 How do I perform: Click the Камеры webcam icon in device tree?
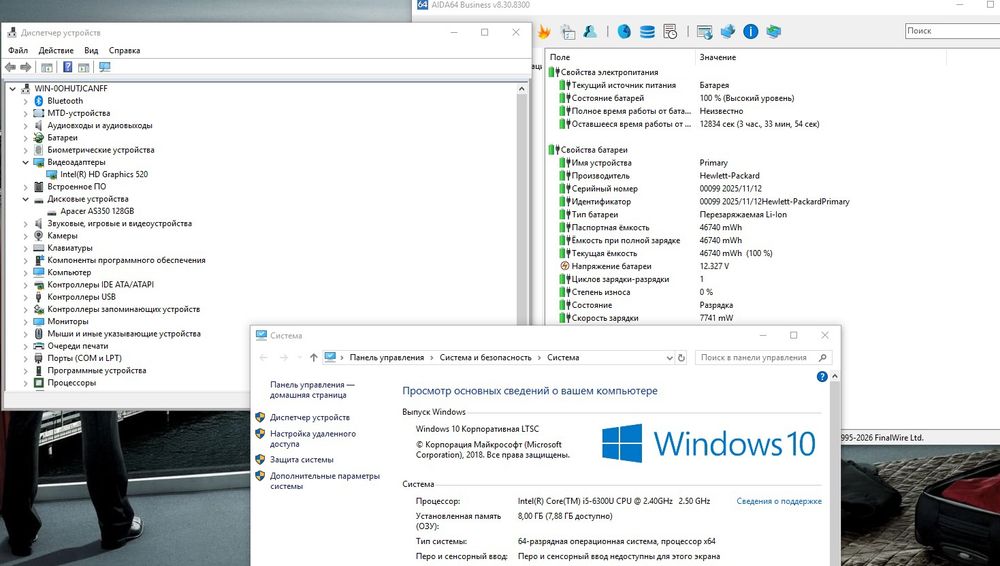pyautogui.click(x=38, y=235)
